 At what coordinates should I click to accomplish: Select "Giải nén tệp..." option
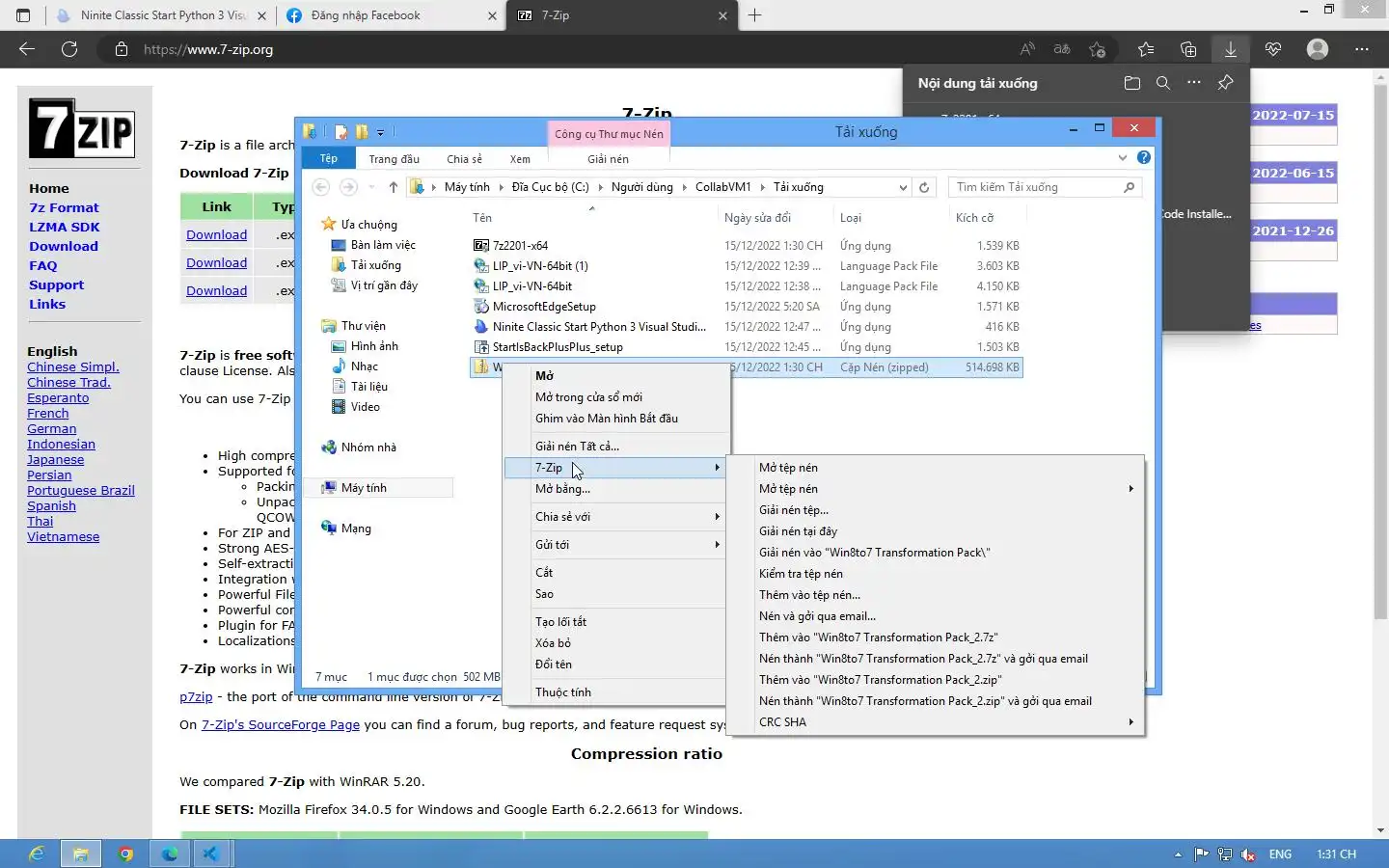pyautogui.click(x=793, y=510)
